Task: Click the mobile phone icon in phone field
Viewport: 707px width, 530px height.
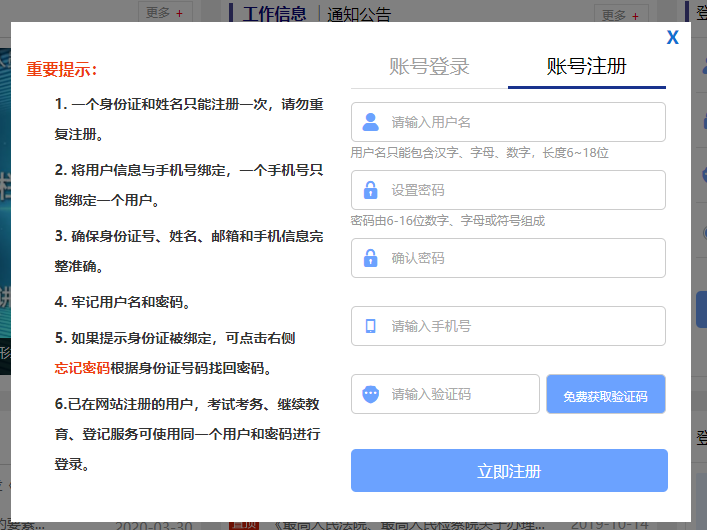Action: click(x=371, y=326)
